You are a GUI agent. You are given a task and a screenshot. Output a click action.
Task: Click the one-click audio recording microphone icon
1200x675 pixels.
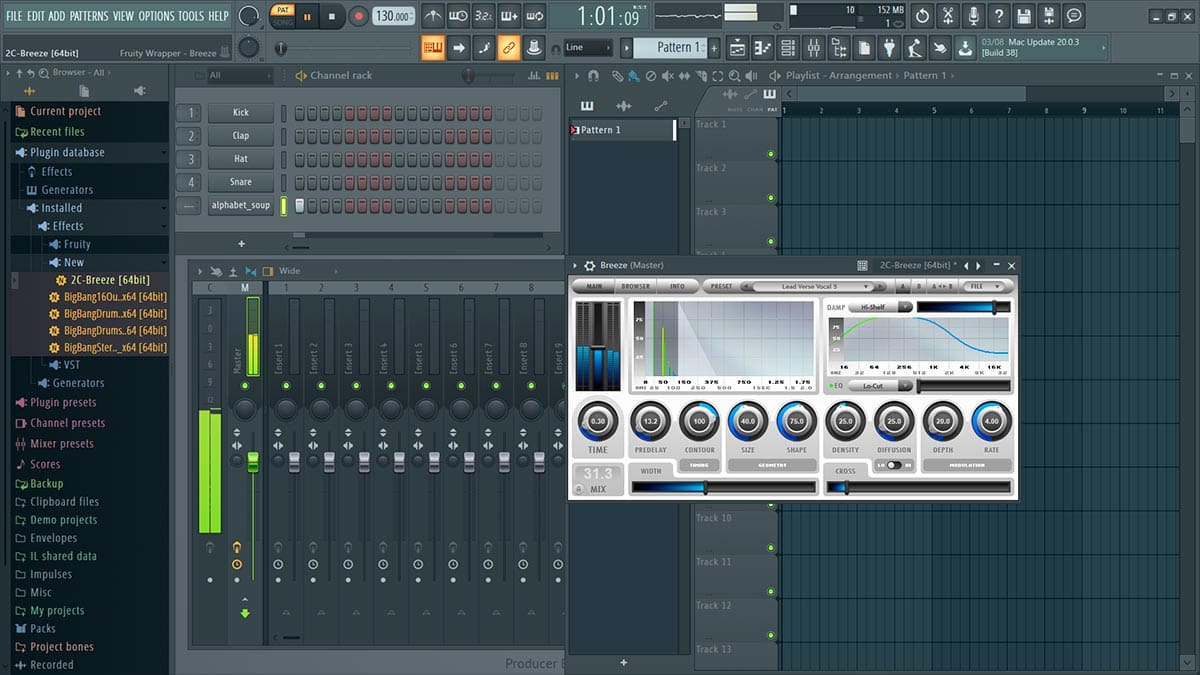click(972, 16)
